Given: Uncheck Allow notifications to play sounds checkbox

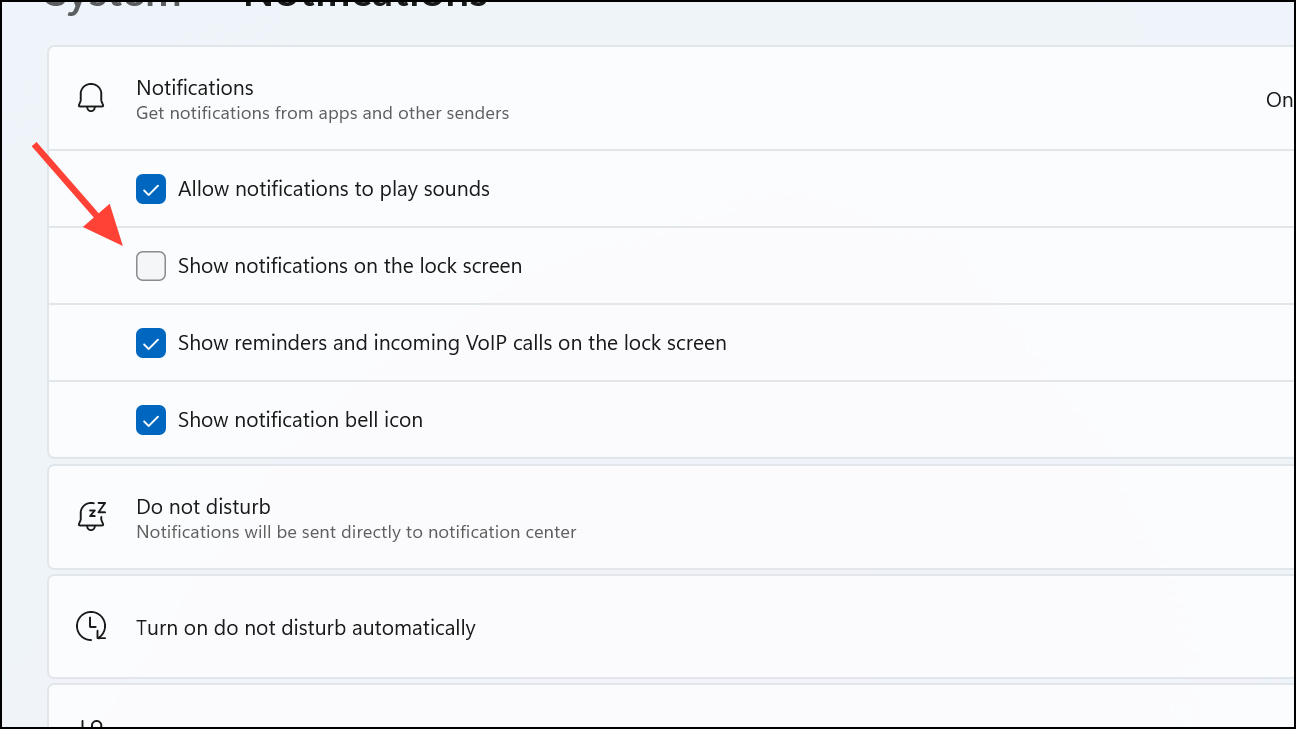Looking at the screenshot, I should [x=151, y=189].
